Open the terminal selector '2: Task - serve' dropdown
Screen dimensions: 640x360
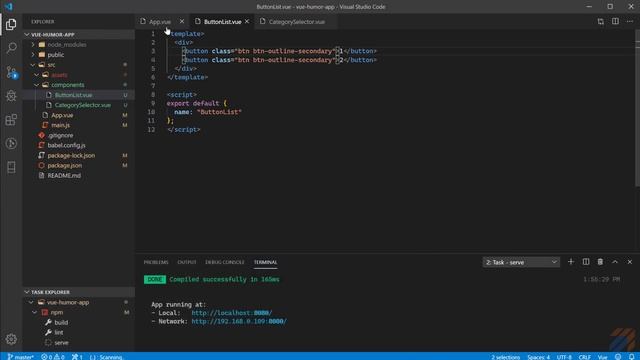click(x=521, y=262)
